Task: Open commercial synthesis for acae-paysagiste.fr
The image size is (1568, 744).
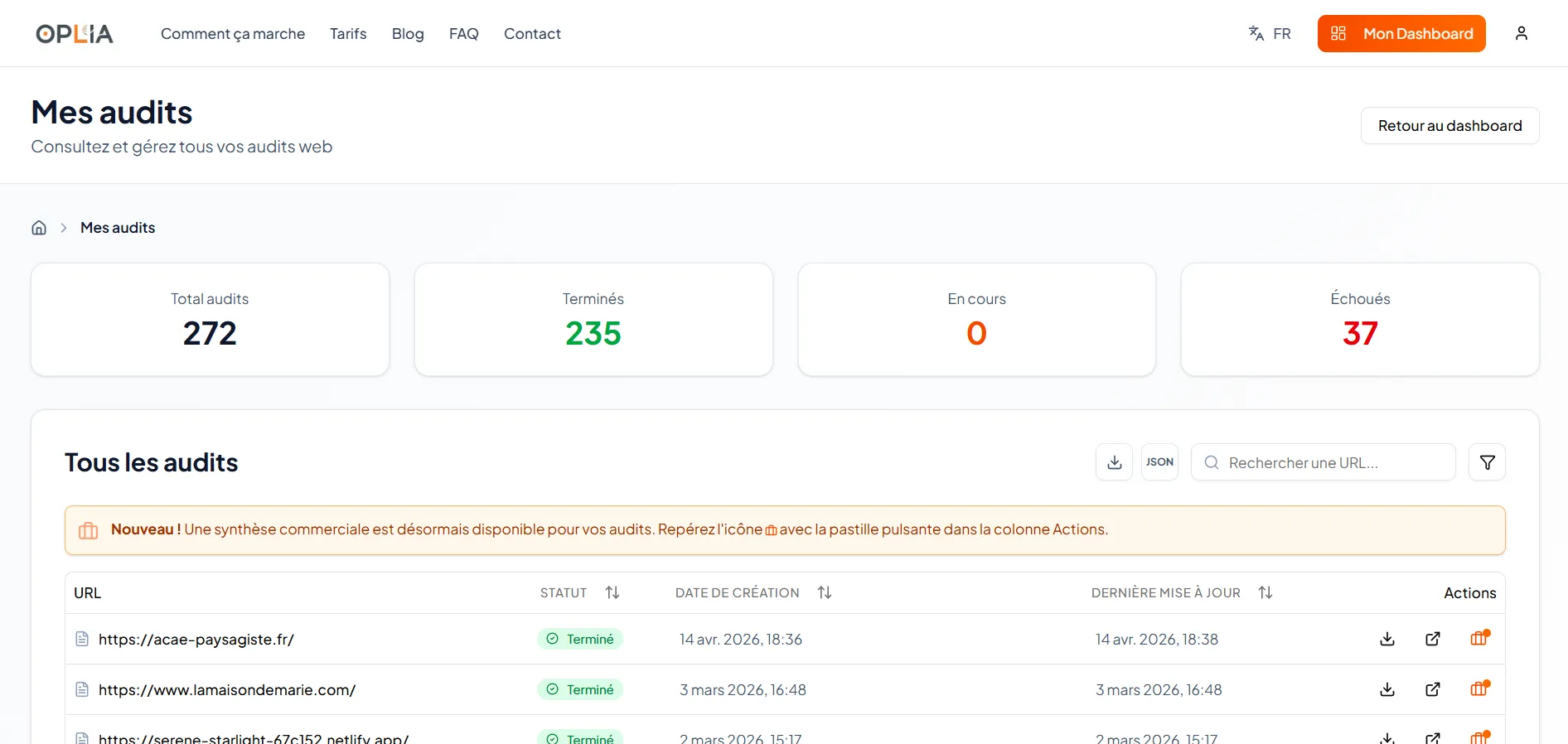Action: coord(1479,638)
